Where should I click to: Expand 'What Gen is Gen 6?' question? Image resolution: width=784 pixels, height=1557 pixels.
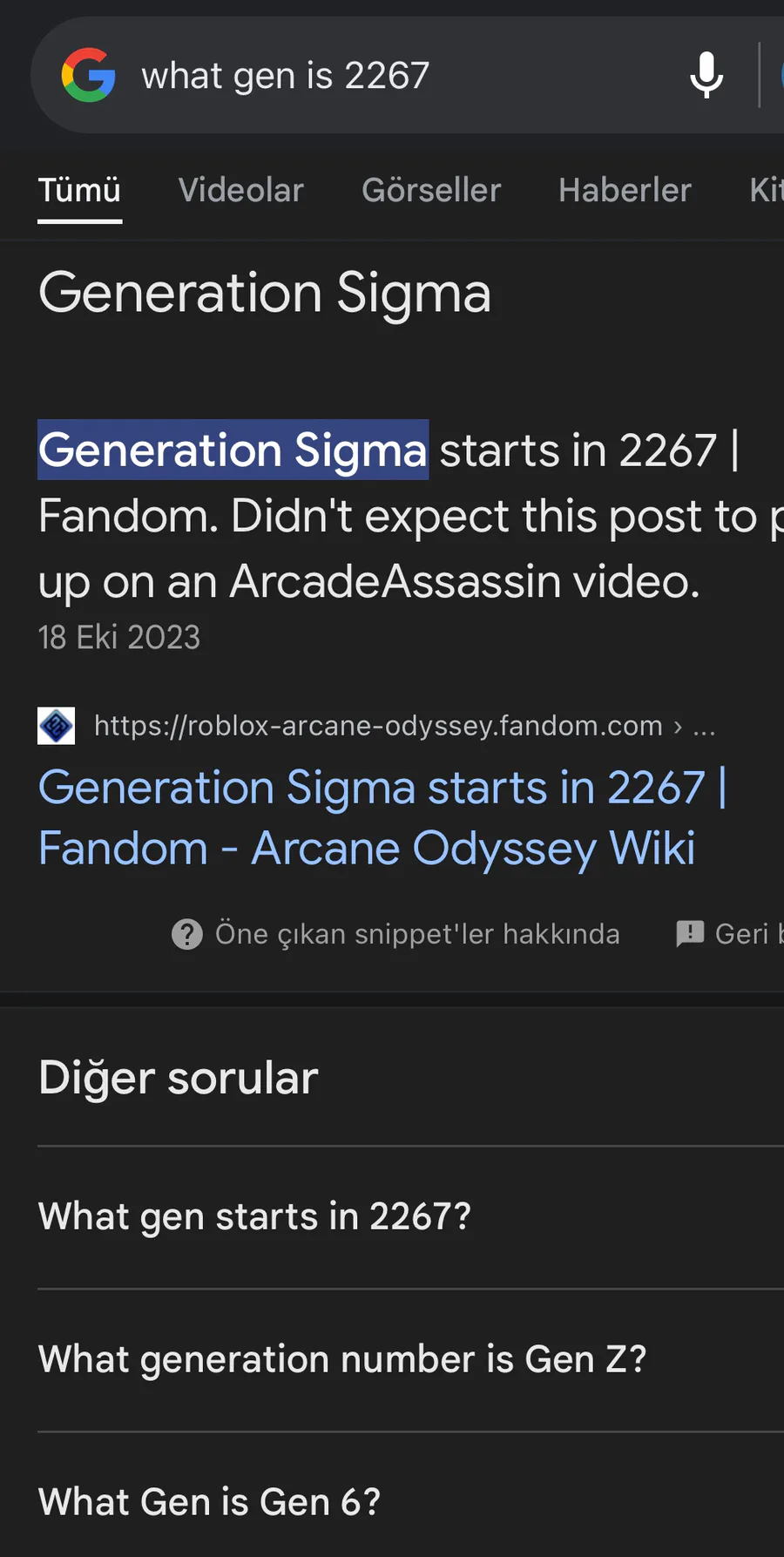point(210,1502)
